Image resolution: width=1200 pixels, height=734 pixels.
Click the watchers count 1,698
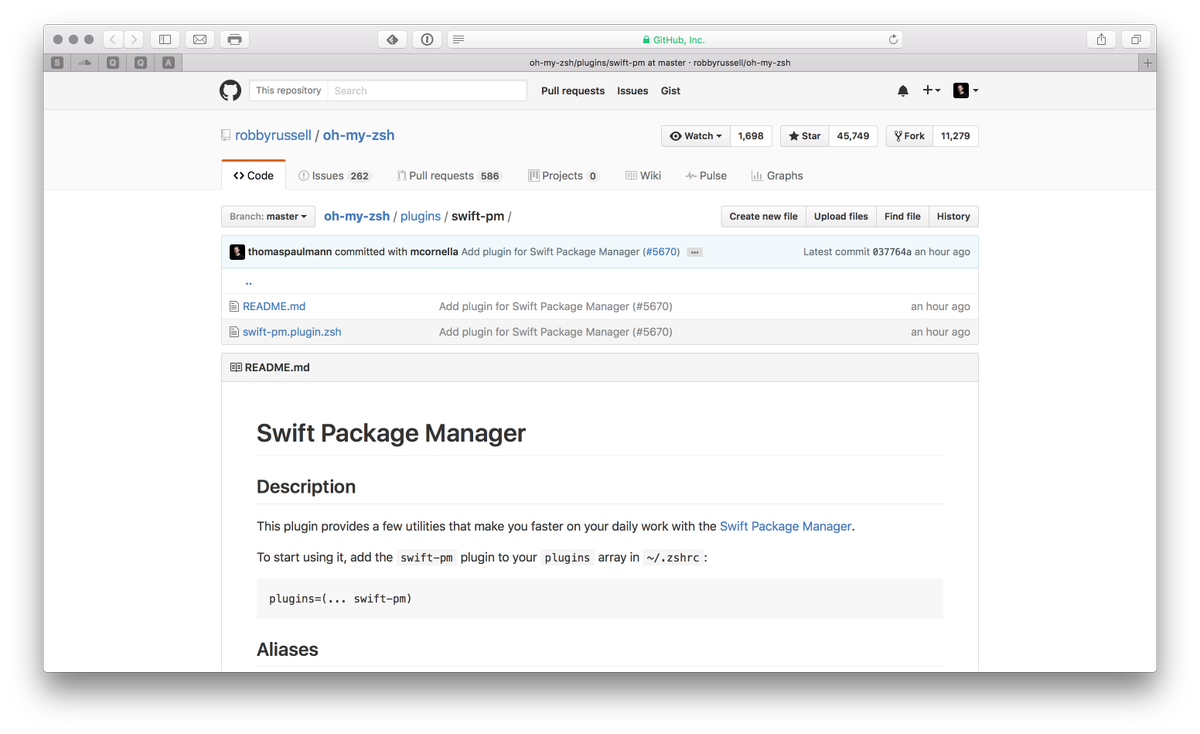pyautogui.click(x=750, y=136)
